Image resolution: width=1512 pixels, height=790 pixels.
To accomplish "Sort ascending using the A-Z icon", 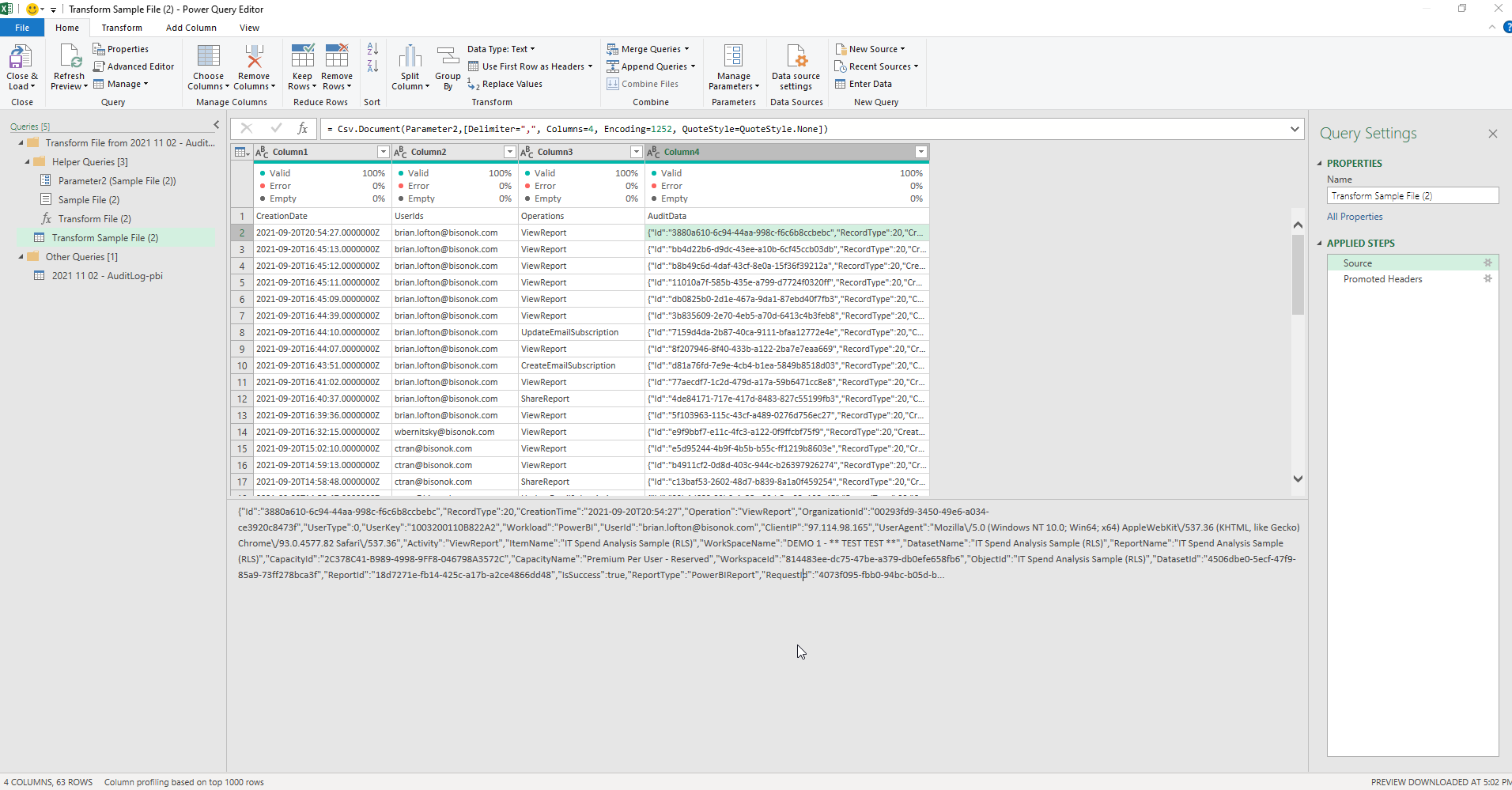I will coord(372,49).
